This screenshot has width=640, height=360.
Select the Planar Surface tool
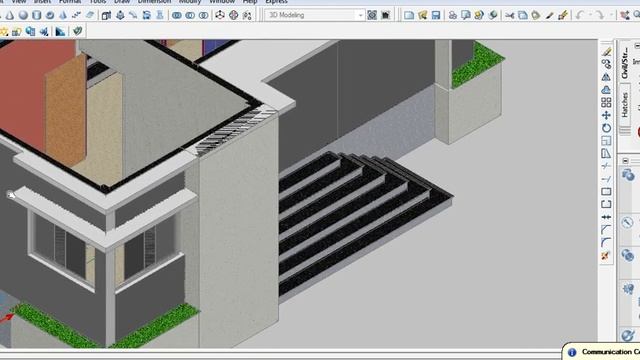(90, 16)
